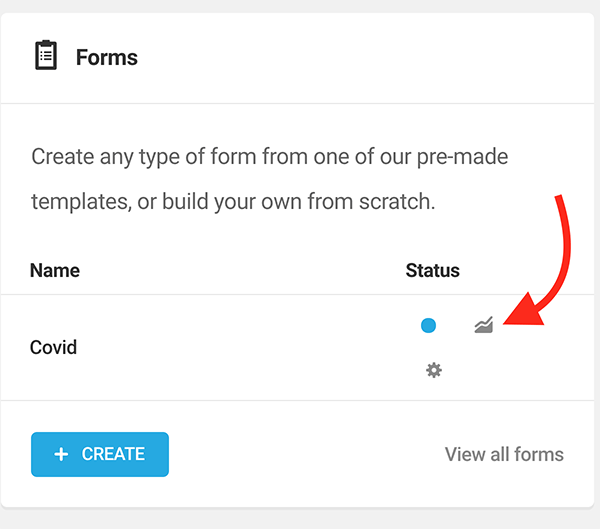Click the Status column header

coord(432,270)
